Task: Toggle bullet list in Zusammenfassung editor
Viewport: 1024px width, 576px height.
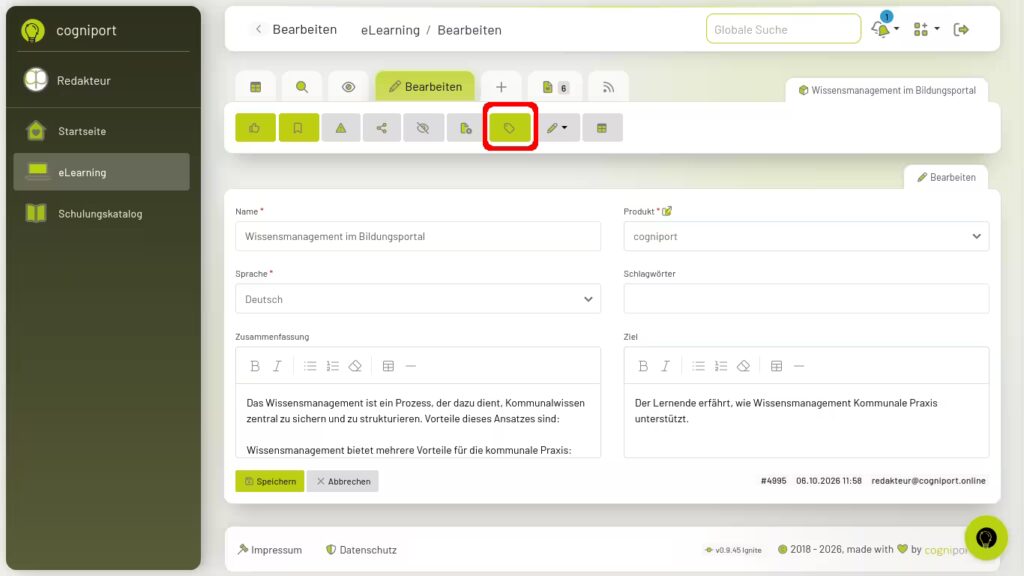Action: pyautogui.click(x=310, y=366)
